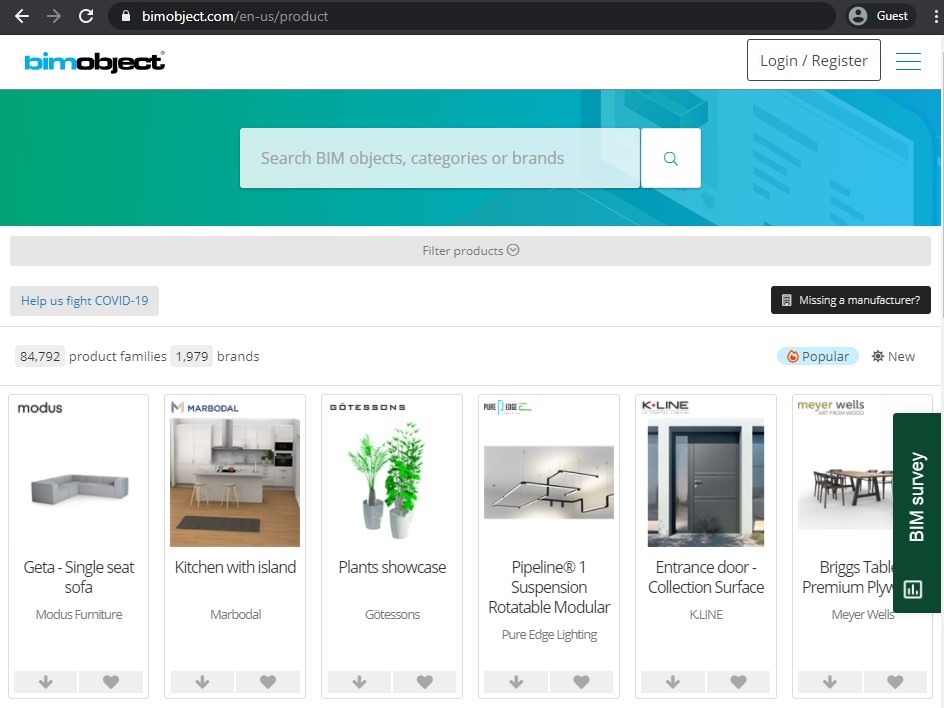
Task: Click the padlock icon in the address bar
Action: click(126, 16)
